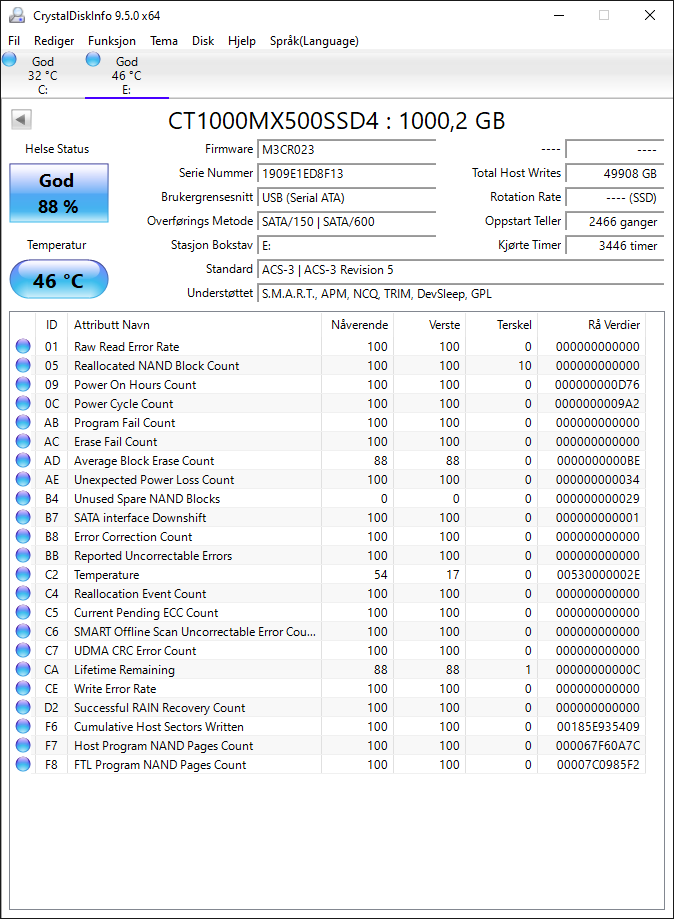Open the Språk(Language) menu
Image resolution: width=674 pixels, height=919 pixels.
tap(314, 41)
